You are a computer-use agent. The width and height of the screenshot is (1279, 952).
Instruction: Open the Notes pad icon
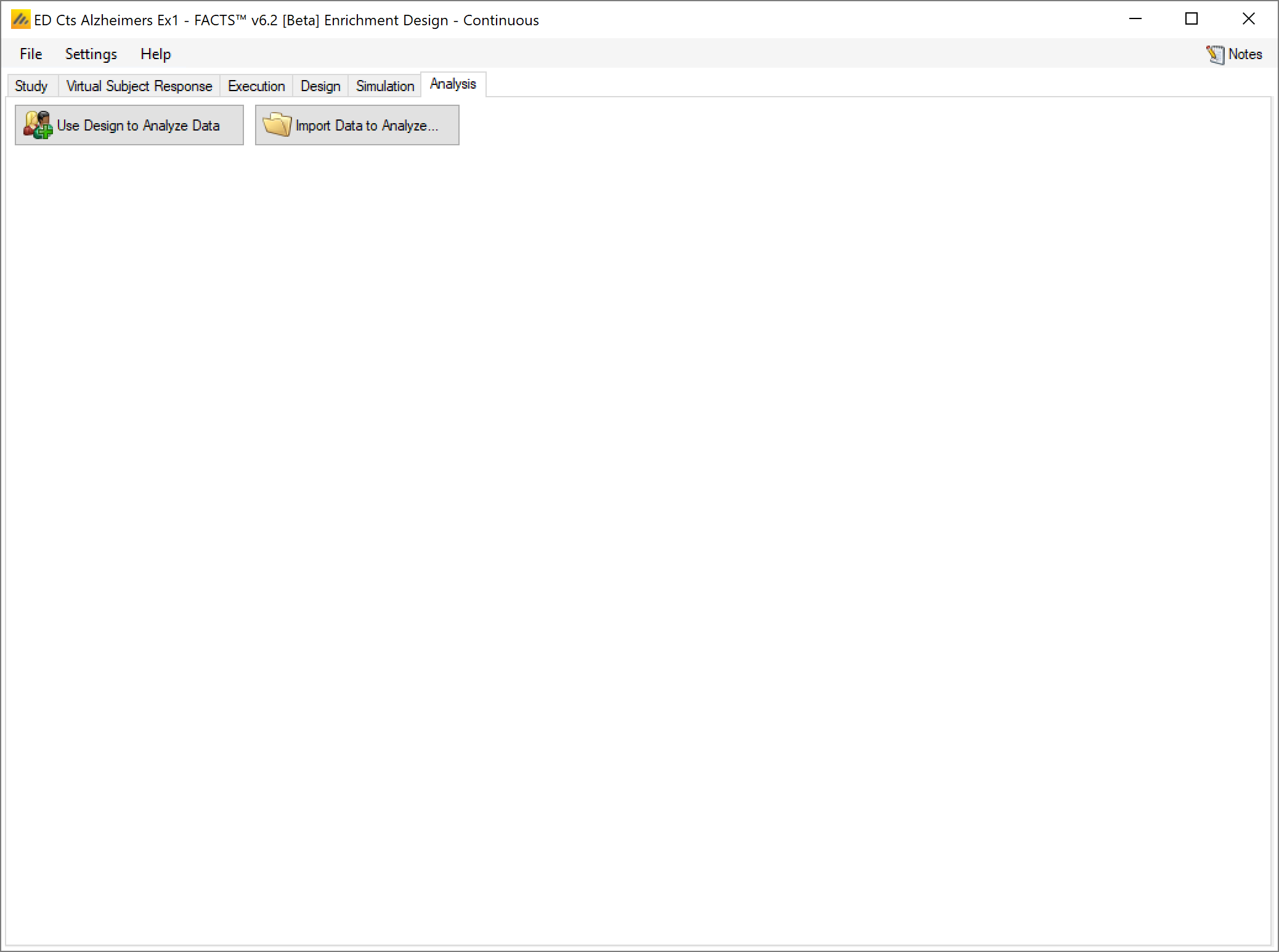coord(1214,54)
